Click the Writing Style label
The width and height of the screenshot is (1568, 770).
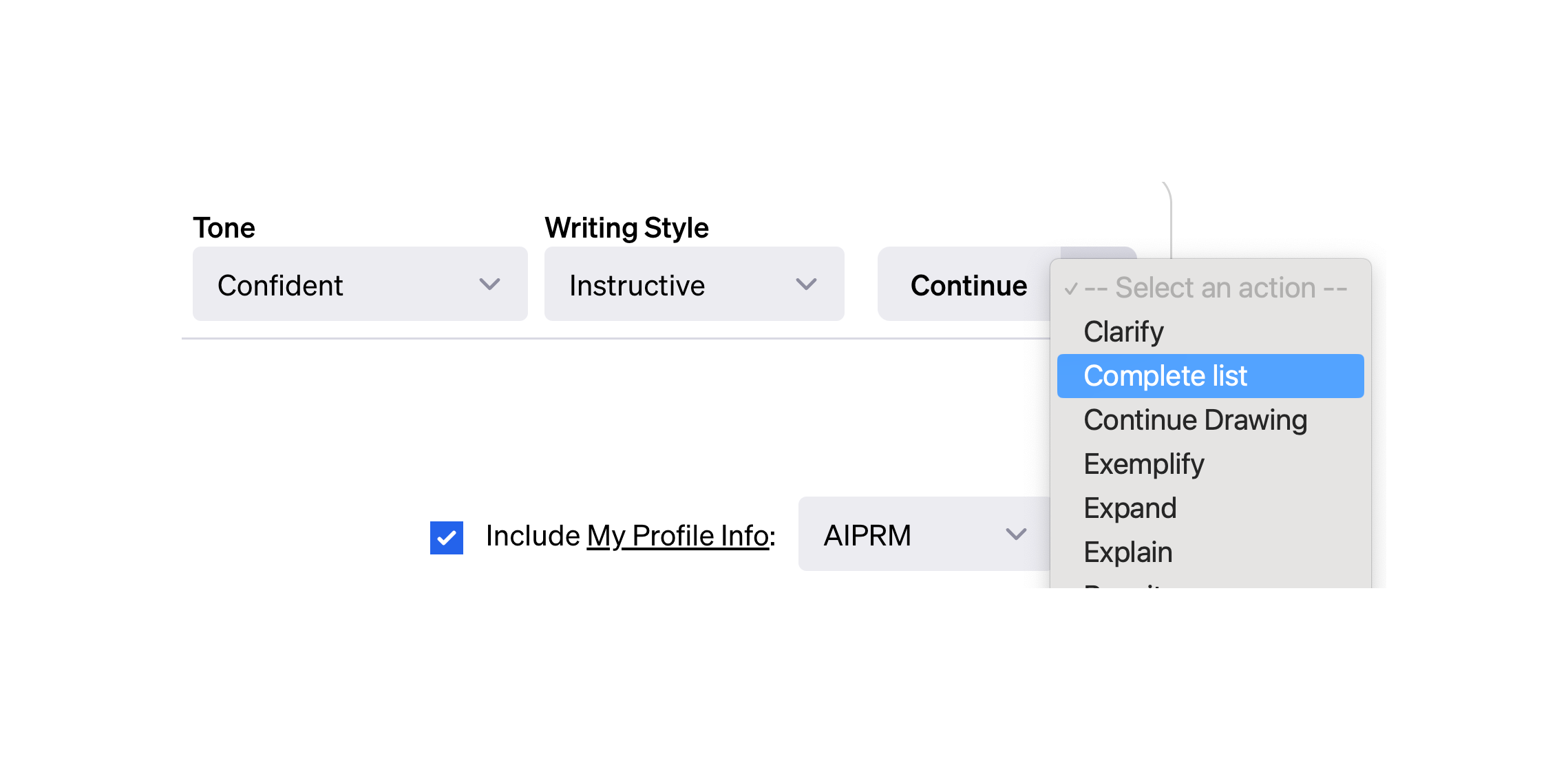[626, 228]
